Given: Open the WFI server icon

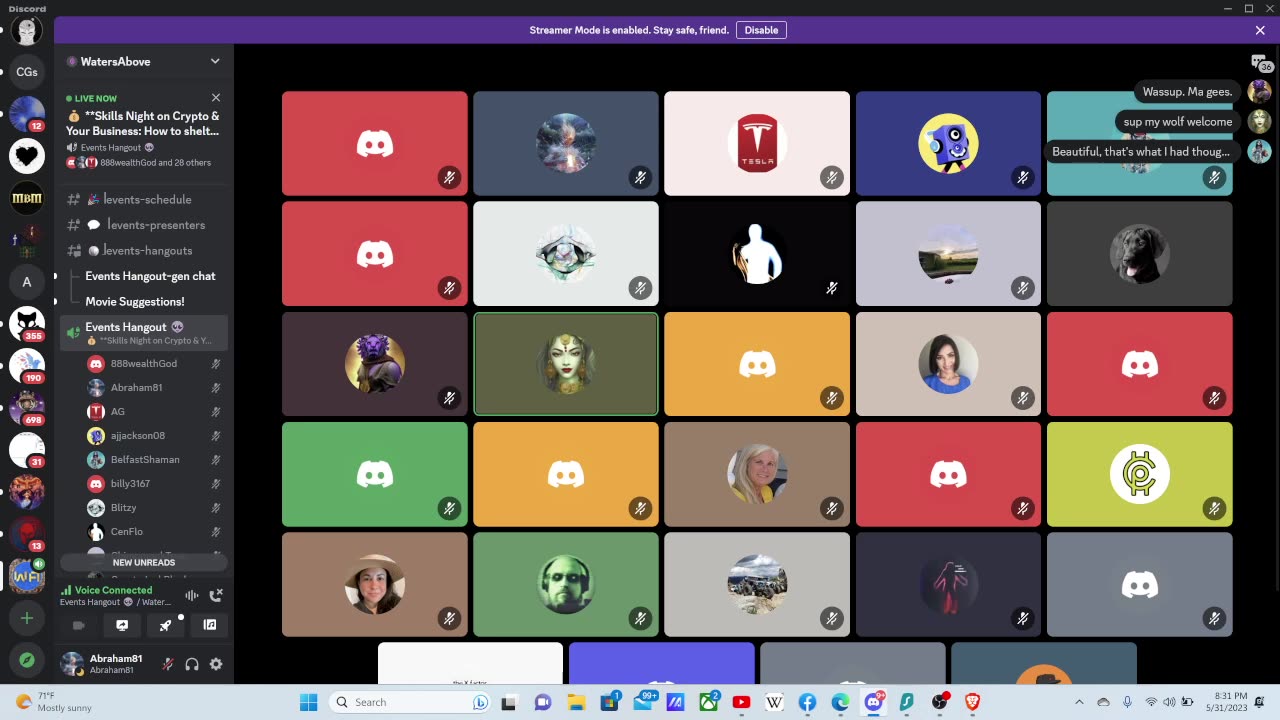Looking at the screenshot, I should (27, 576).
